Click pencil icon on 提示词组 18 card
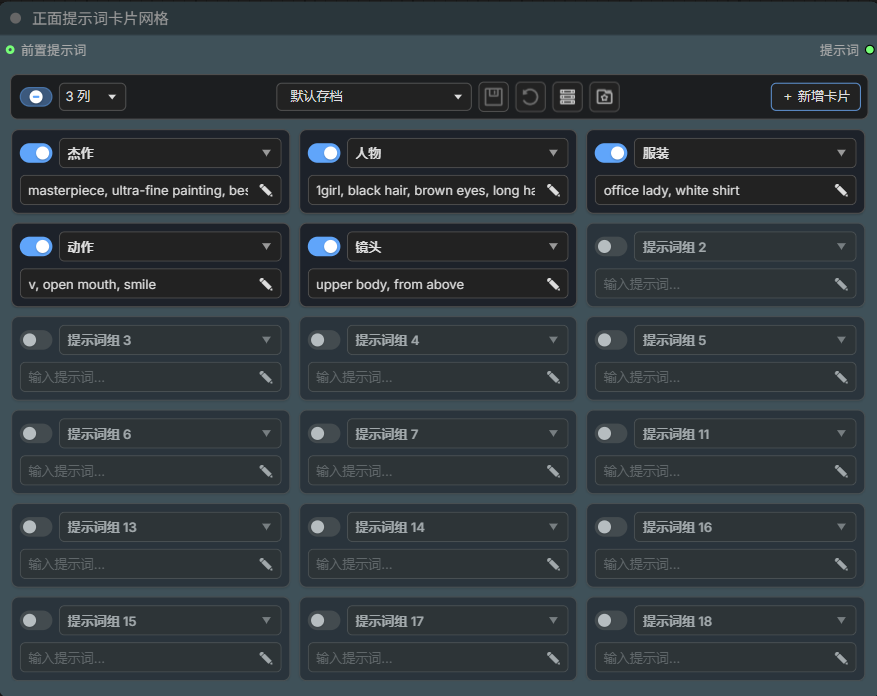The image size is (877, 696). pos(841,658)
